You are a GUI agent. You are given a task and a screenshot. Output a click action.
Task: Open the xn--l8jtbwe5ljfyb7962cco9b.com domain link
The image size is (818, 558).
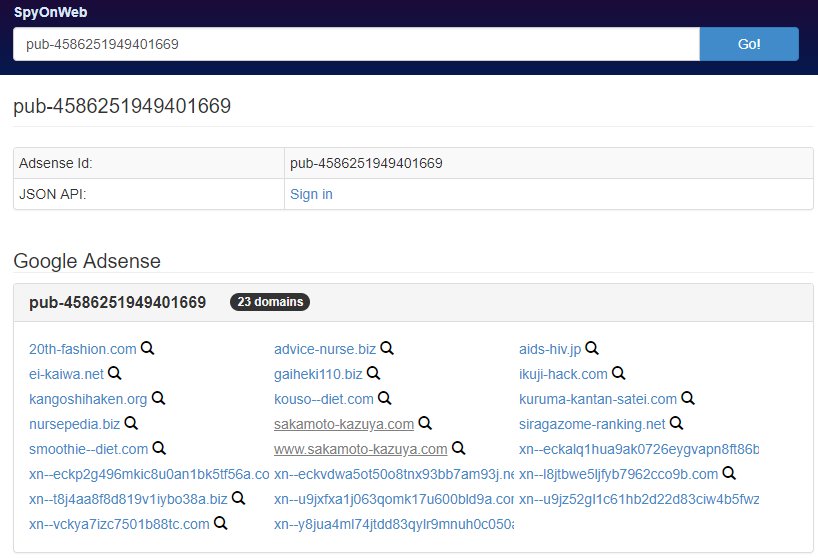click(x=619, y=474)
